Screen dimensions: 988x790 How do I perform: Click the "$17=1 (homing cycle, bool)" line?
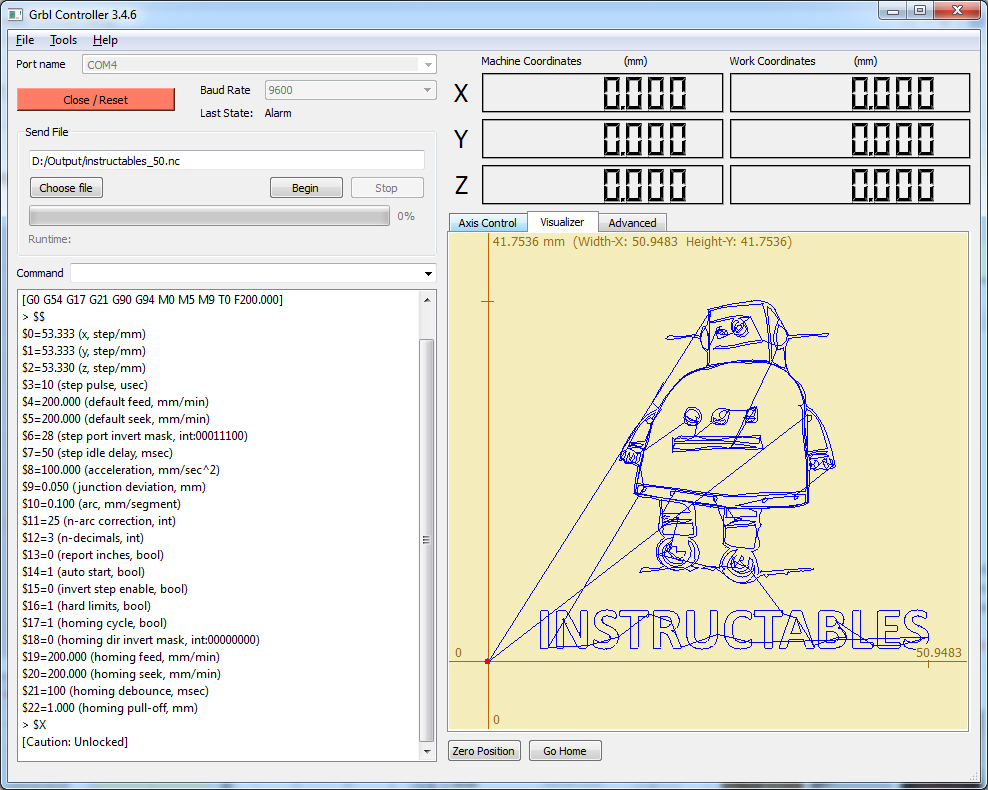point(95,622)
